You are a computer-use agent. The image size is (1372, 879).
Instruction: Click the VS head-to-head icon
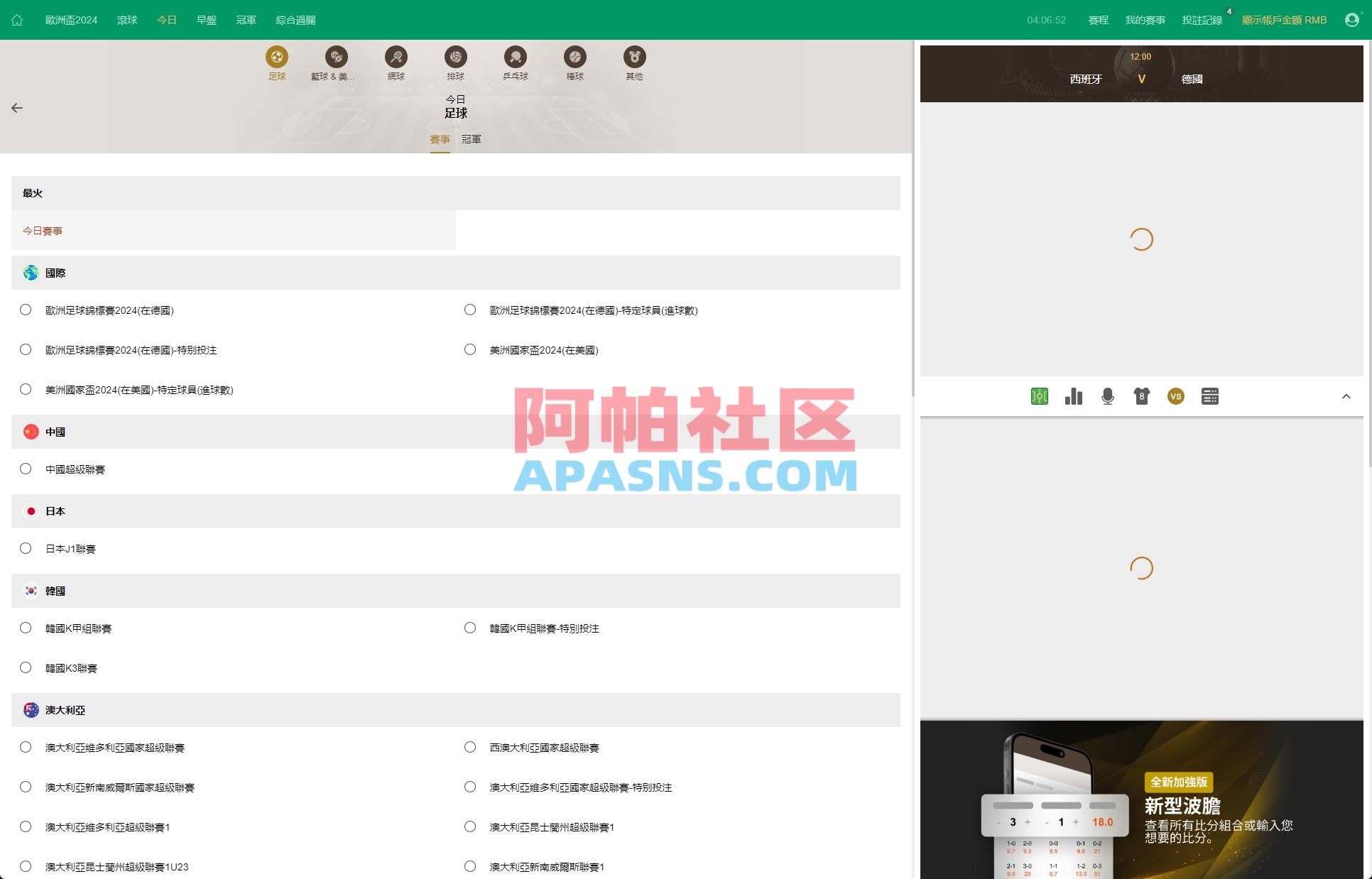1175,396
